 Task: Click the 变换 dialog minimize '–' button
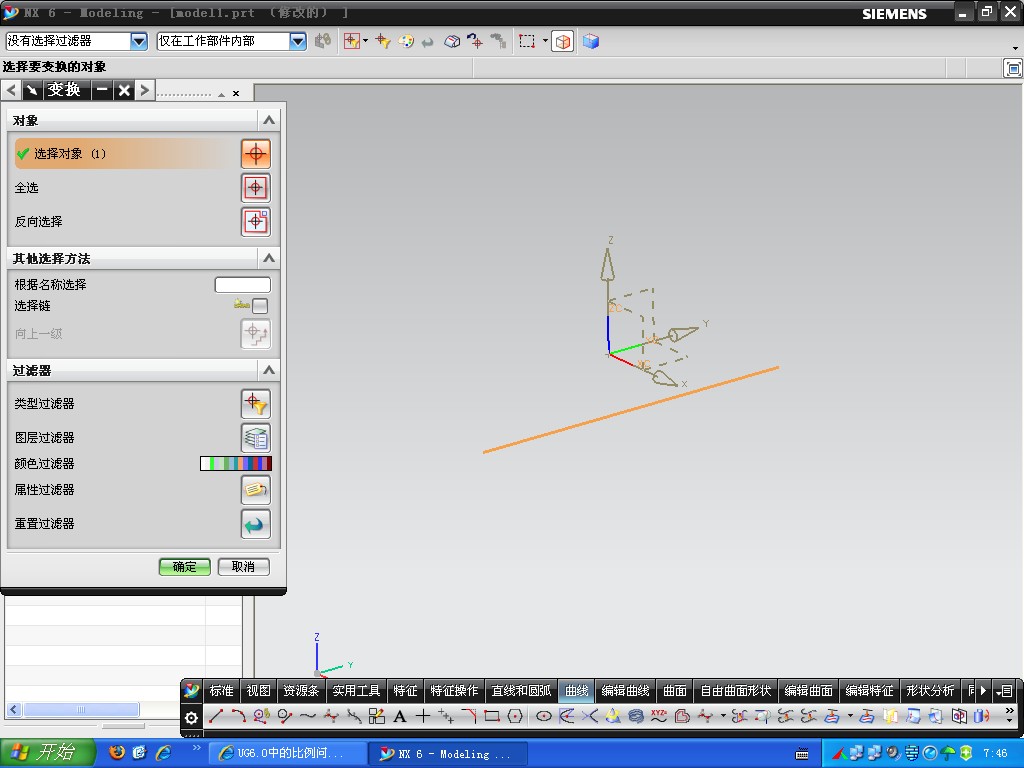click(102, 90)
